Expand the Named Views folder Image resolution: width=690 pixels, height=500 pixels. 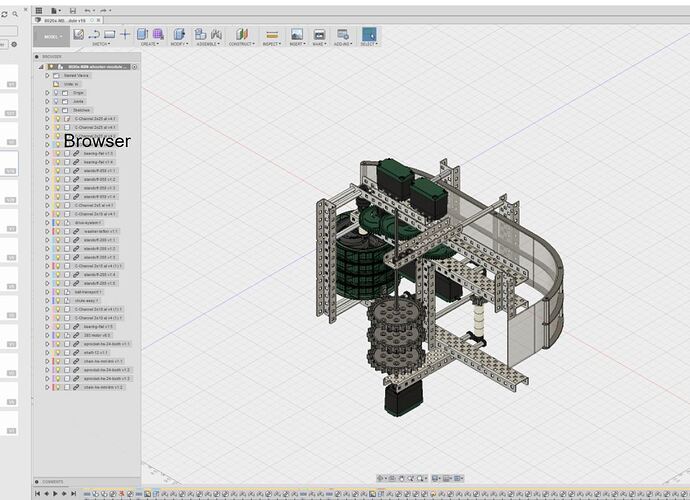[48, 76]
